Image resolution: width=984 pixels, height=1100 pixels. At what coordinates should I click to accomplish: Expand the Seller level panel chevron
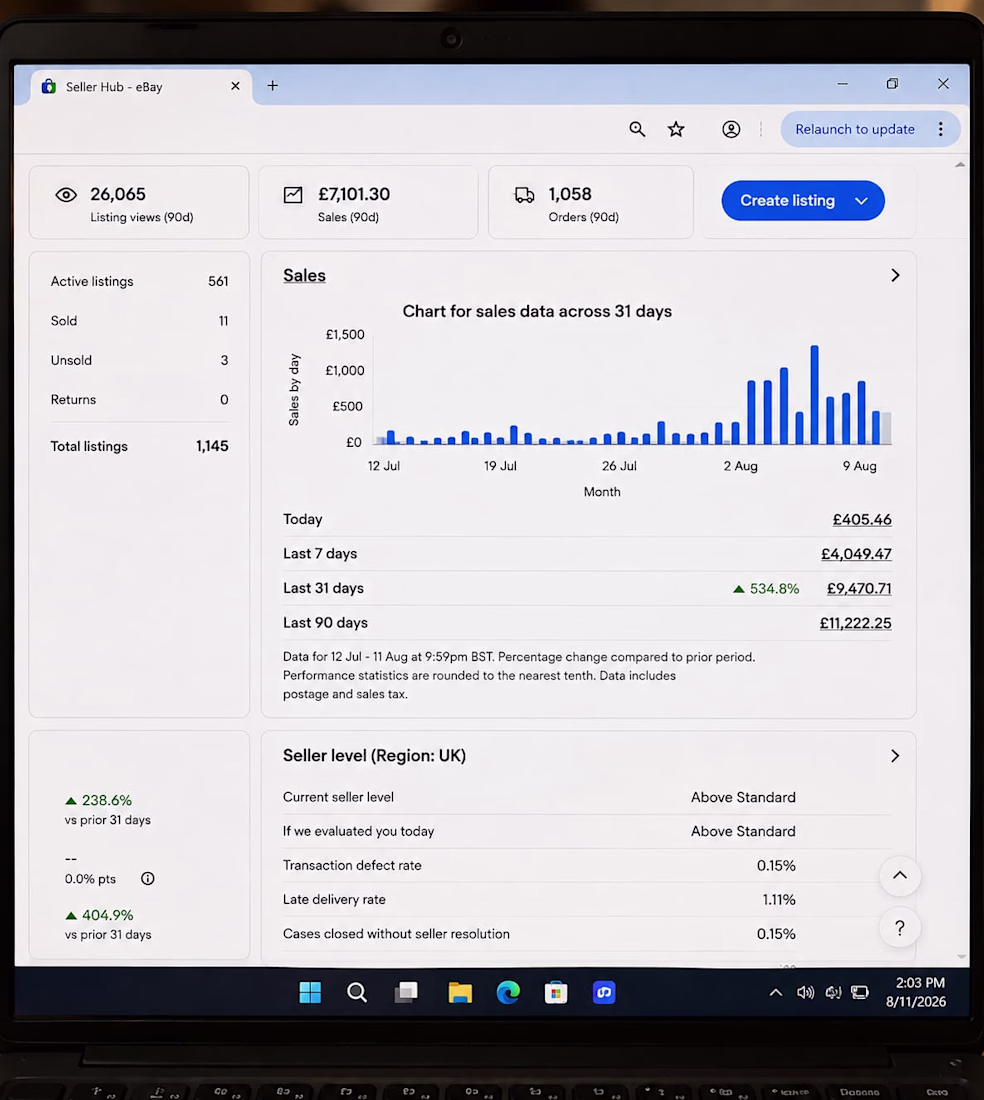(895, 756)
